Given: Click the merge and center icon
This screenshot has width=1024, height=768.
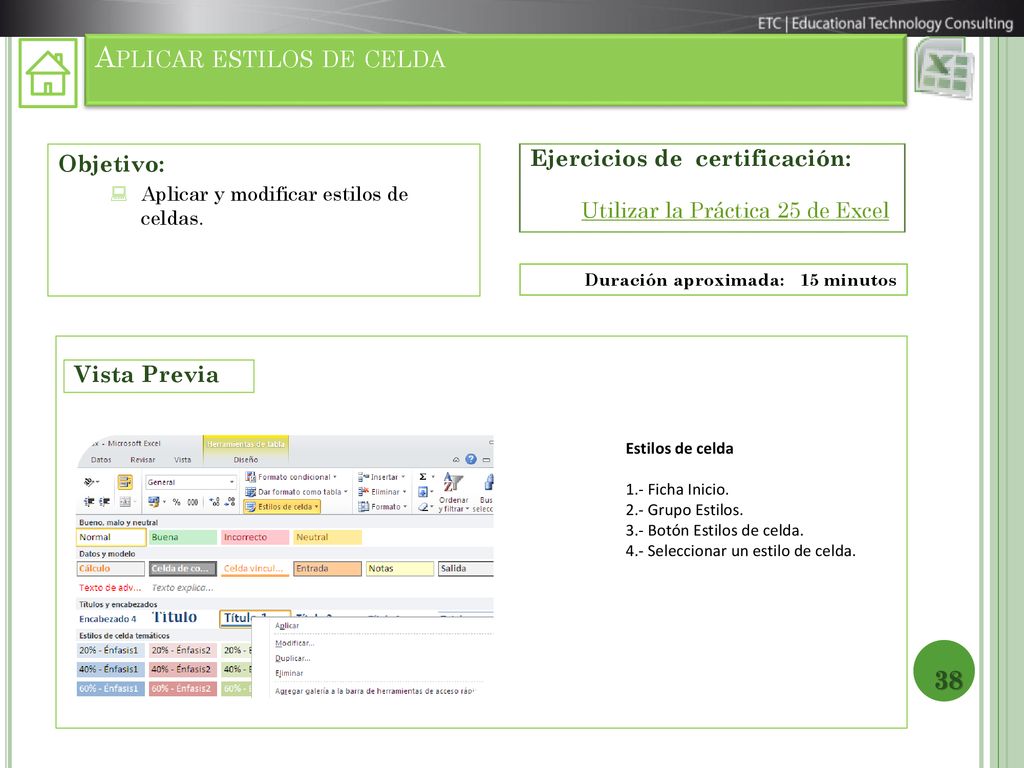Looking at the screenshot, I should pyautogui.click(x=127, y=502).
